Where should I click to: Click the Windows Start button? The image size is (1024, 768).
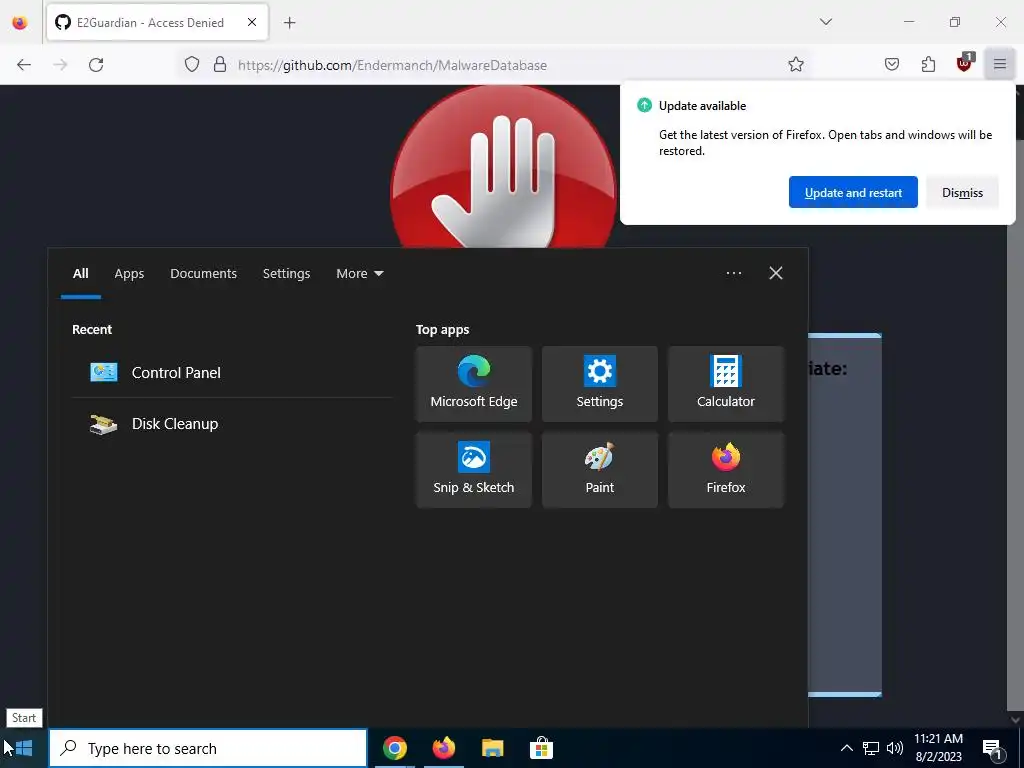24,748
